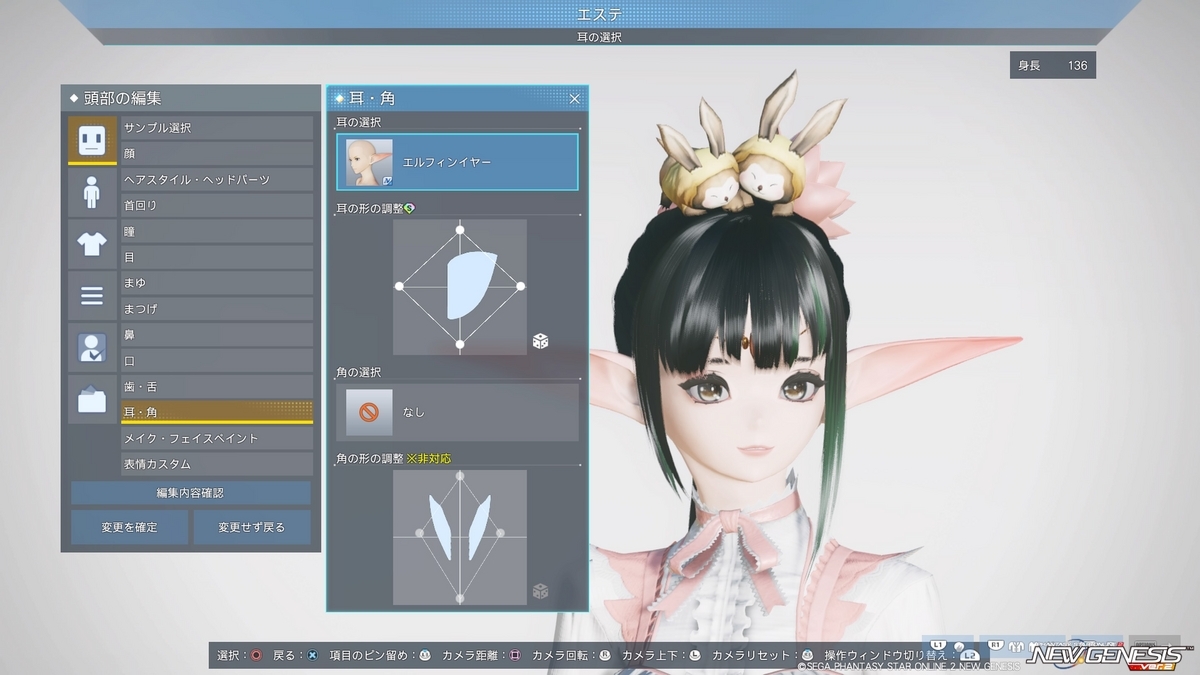Open the three-line list icon tab
Screen dimensions: 1200x675
click(x=91, y=296)
